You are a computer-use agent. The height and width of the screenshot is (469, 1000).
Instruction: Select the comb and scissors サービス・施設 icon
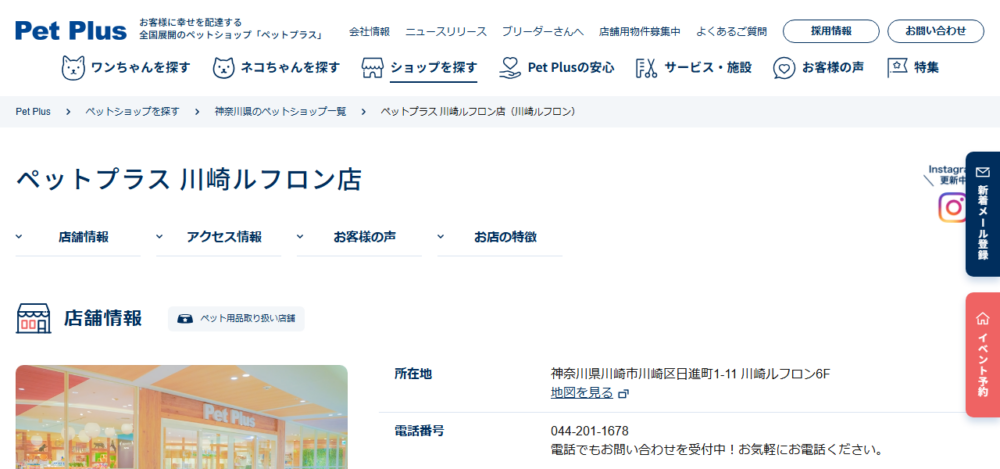(647, 68)
